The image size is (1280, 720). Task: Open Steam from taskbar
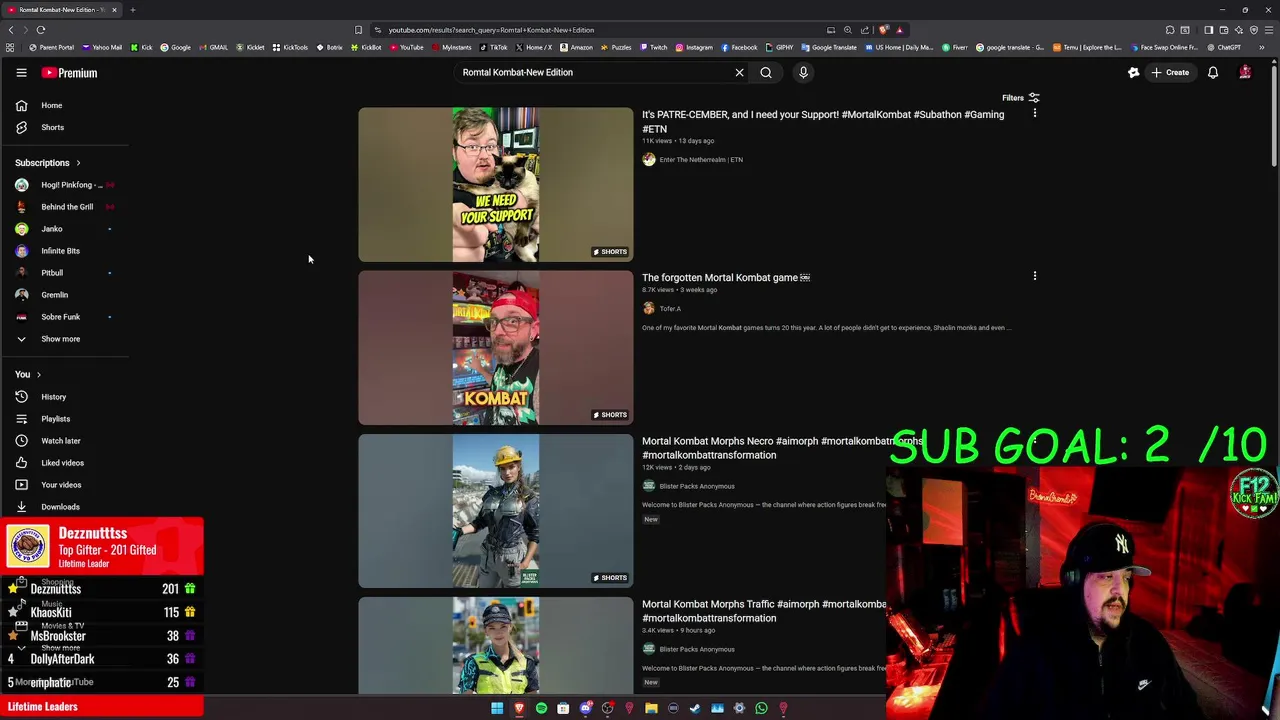point(695,708)
